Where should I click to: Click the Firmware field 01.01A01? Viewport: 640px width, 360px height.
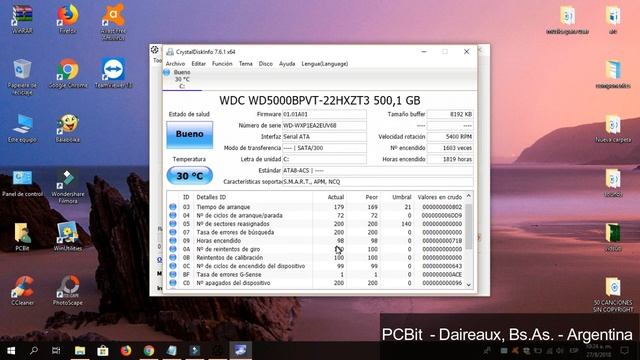[324, 114]
